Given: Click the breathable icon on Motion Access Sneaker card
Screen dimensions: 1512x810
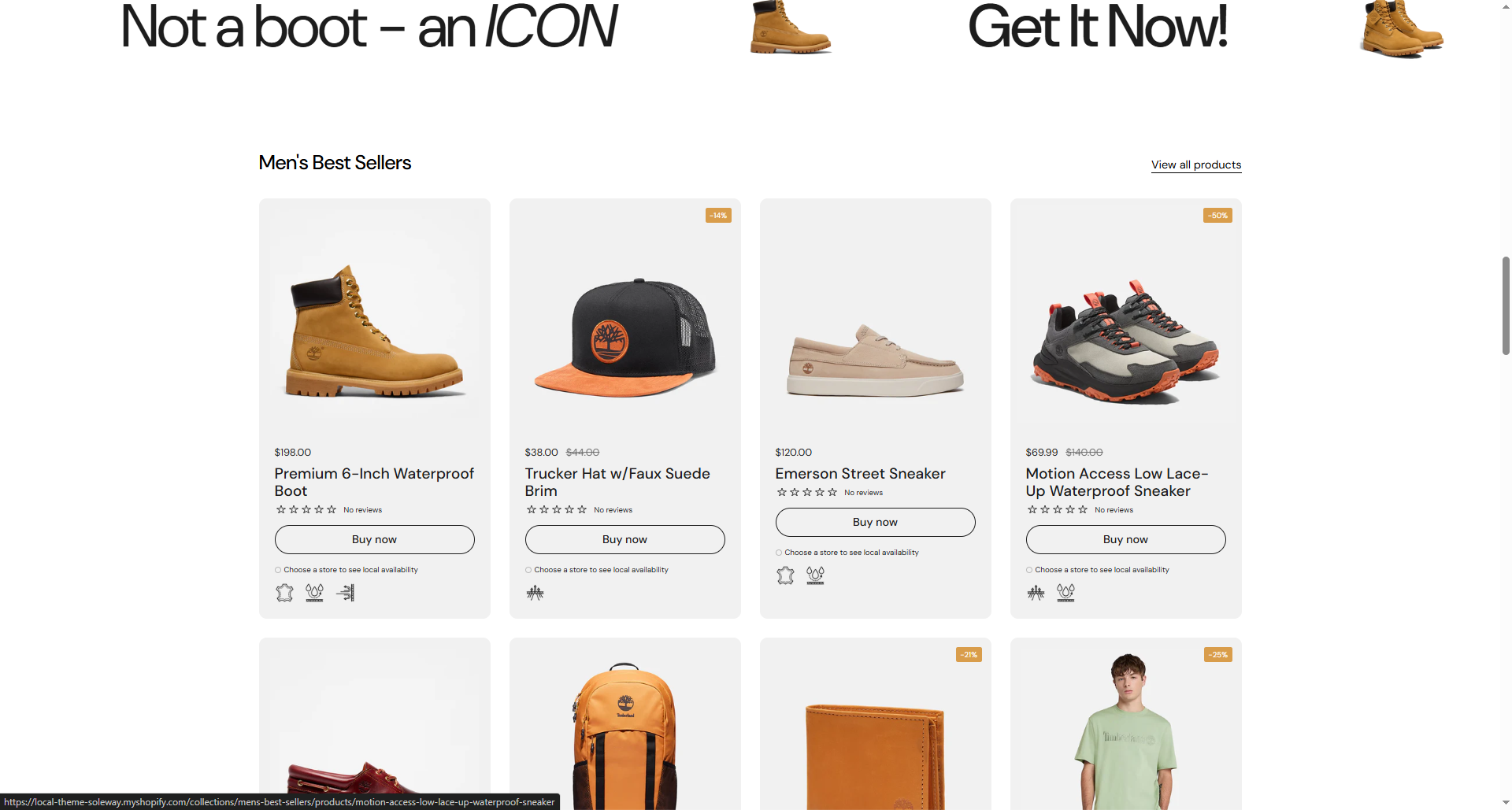Looking at the screenshot, I should point(1036,593).
